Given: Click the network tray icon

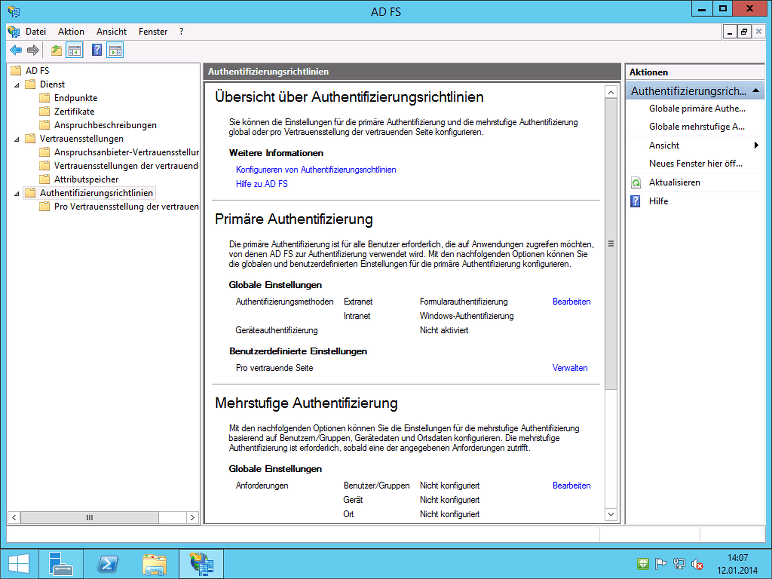Looking at the screenshot, I should click(x=679, y=564).
